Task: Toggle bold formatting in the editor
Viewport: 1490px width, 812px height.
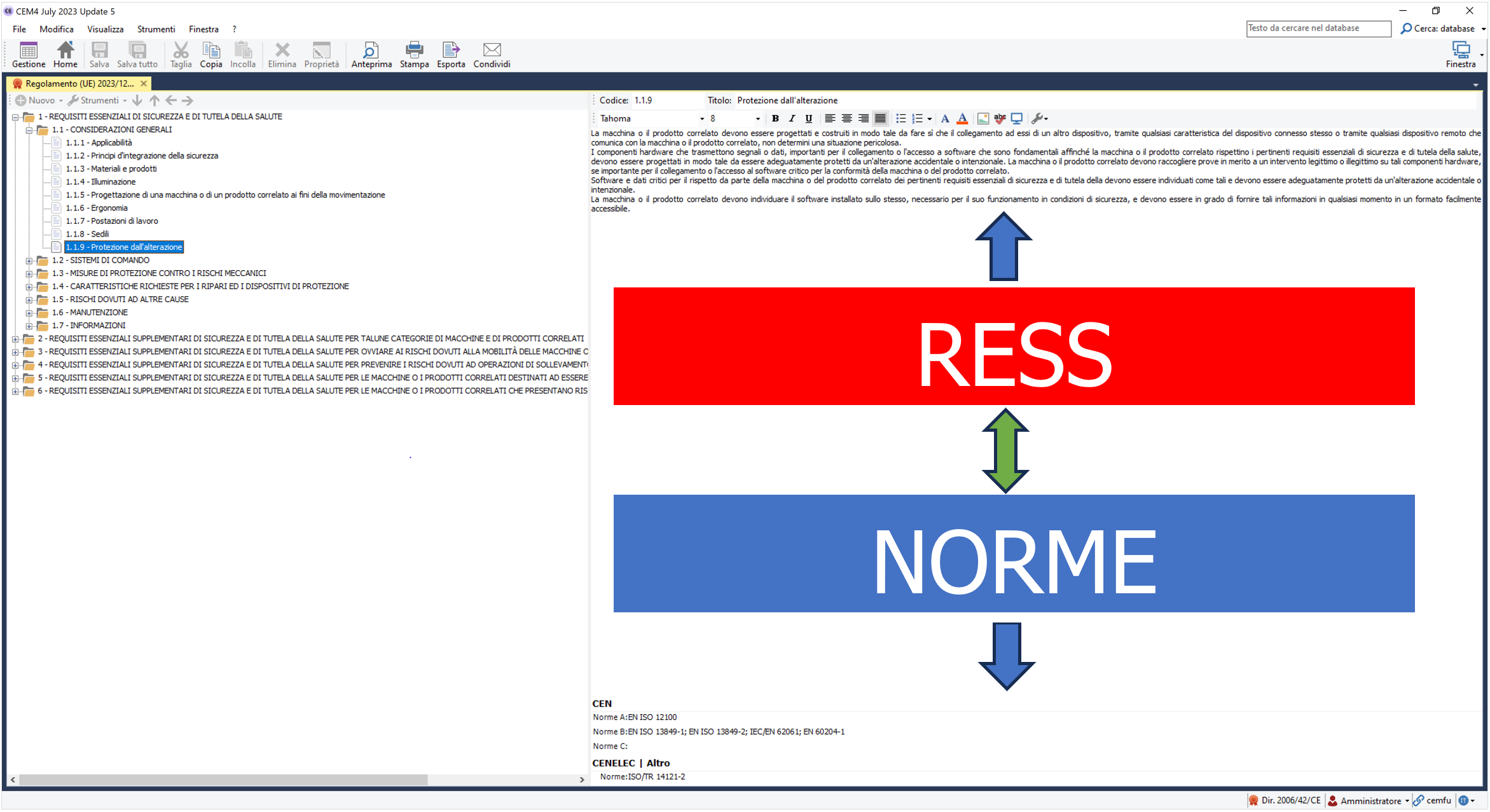Action: click(x=775, y=118)
